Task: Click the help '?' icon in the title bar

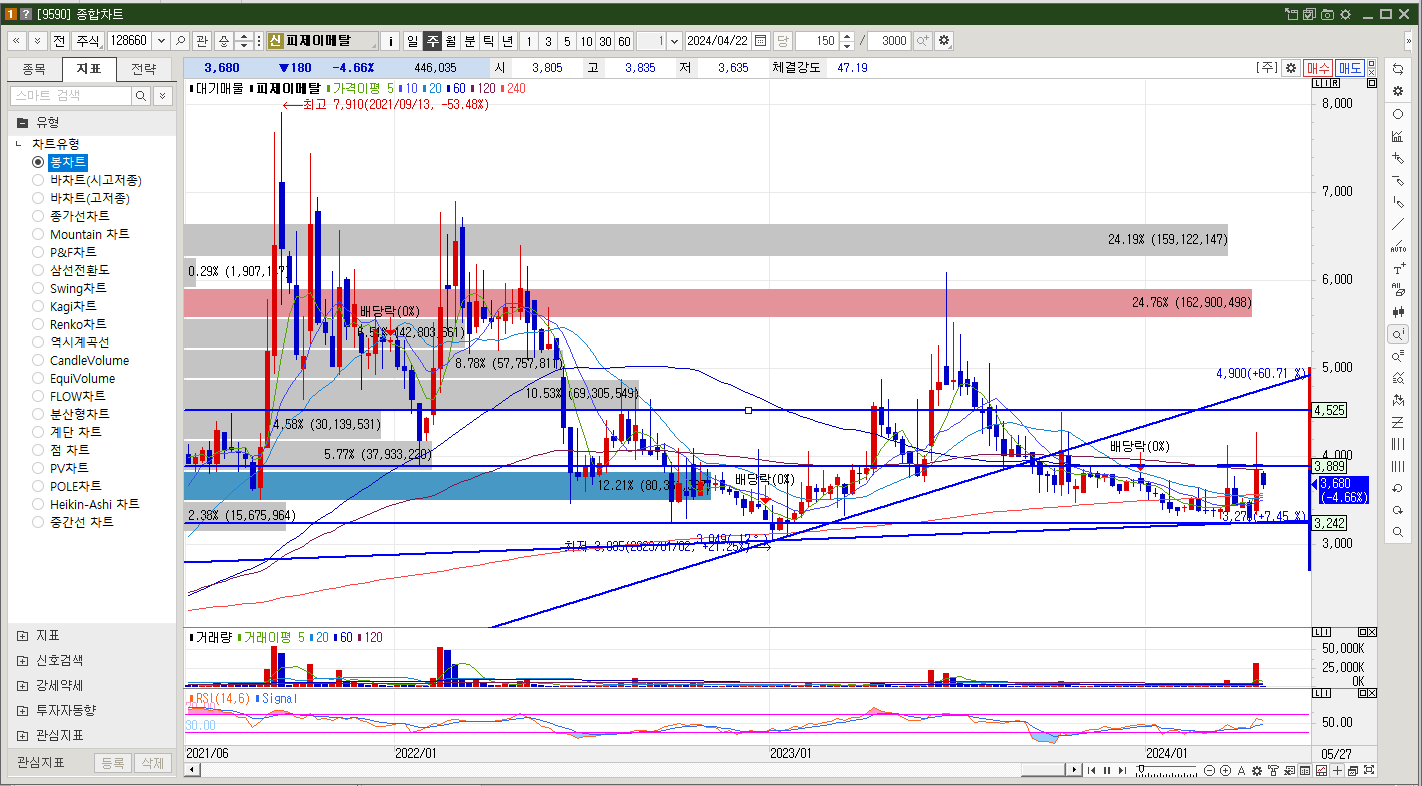Action: tap(25, 14)
